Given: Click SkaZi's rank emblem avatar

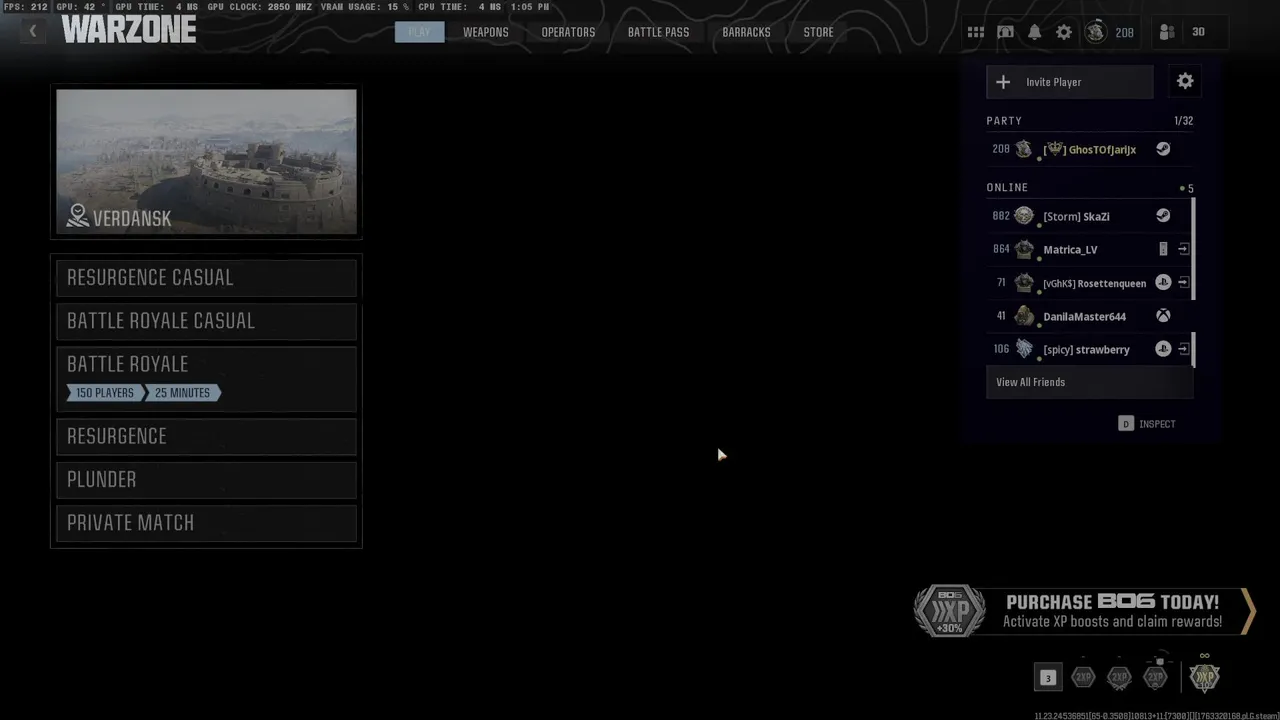Looking at the screenshot, I should click(1024, 216).
